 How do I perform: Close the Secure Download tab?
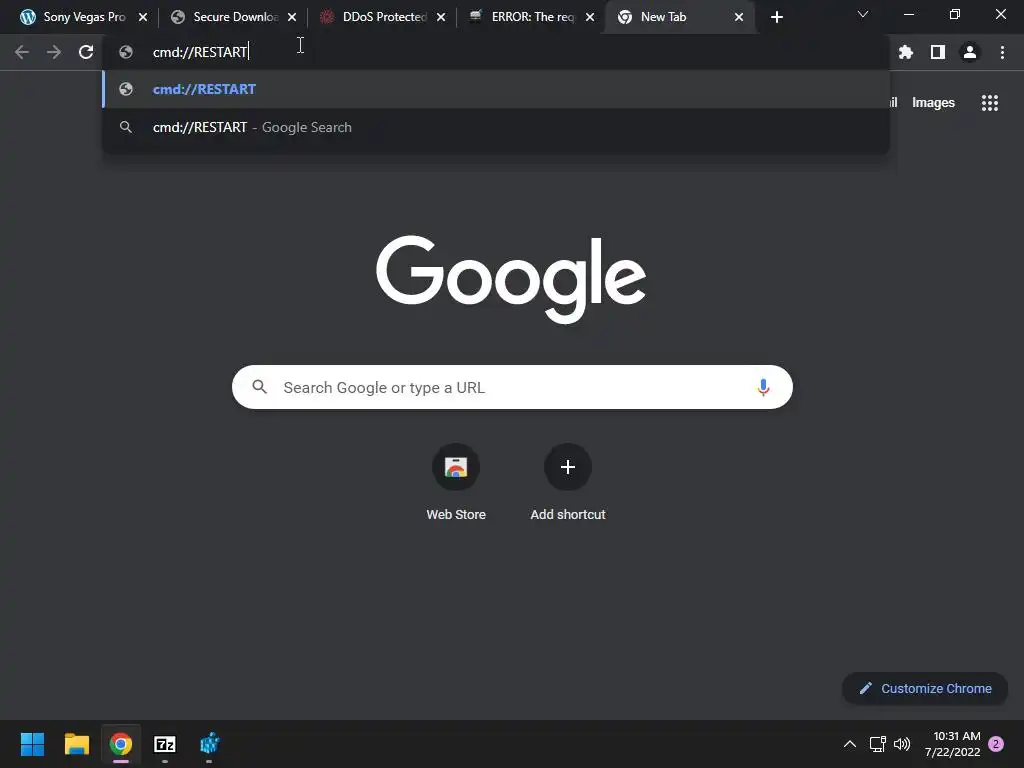tap(292, 17)
